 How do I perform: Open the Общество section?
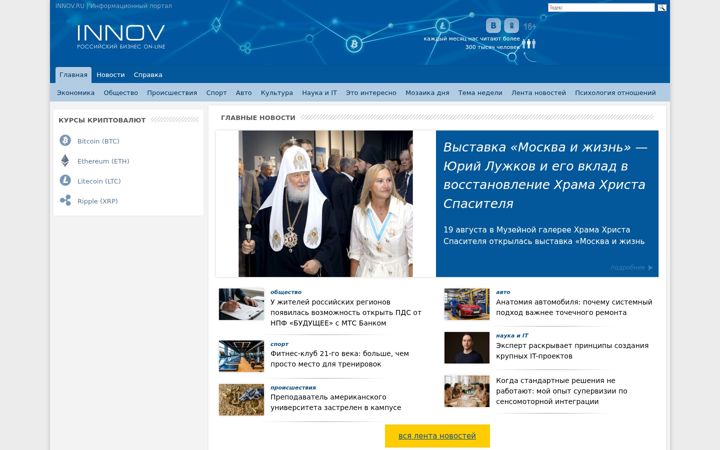[x=121, y=93]
